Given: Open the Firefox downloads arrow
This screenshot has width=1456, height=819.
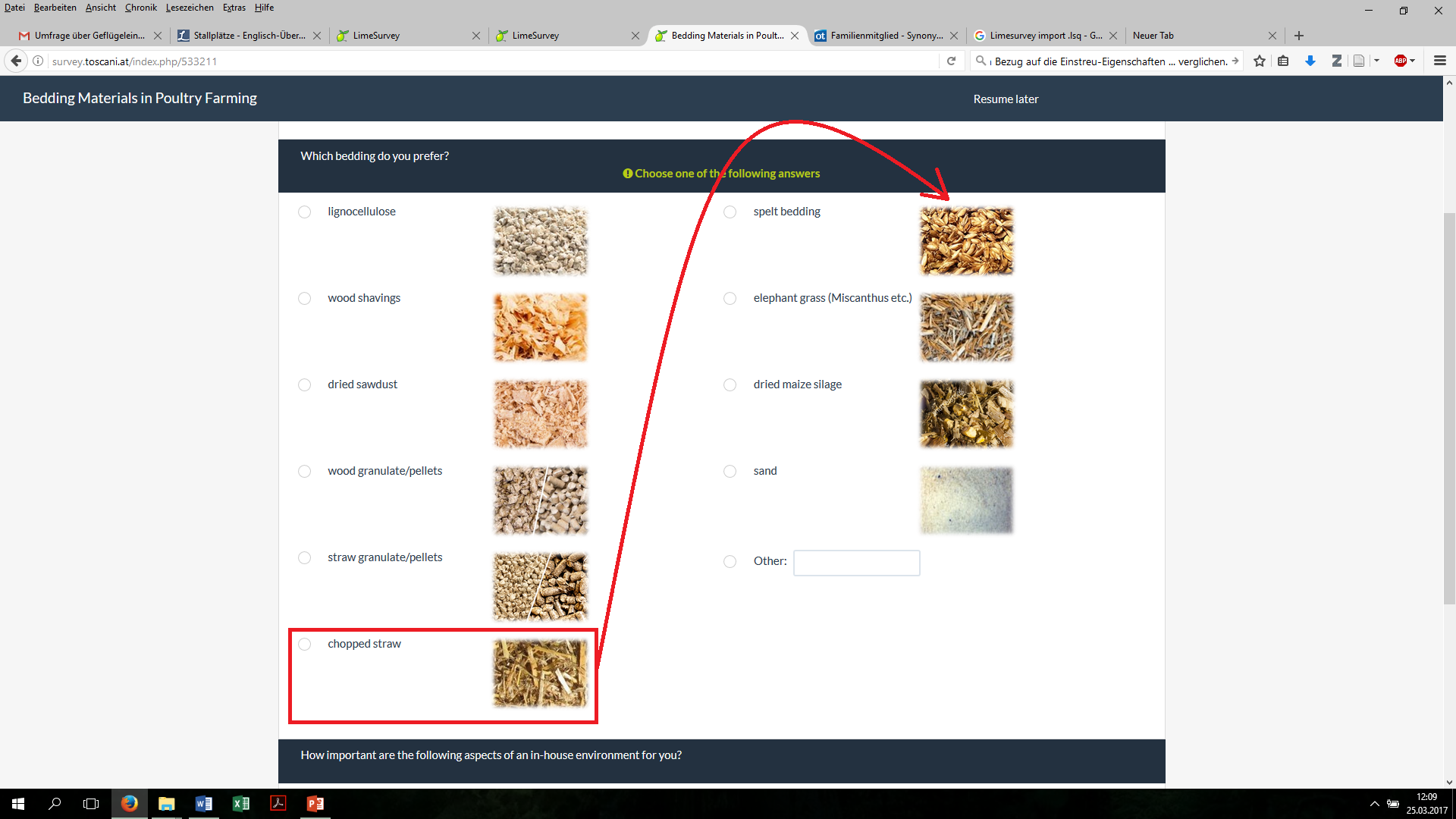Looking at the screenshot, I should (x=1310, y=61).
